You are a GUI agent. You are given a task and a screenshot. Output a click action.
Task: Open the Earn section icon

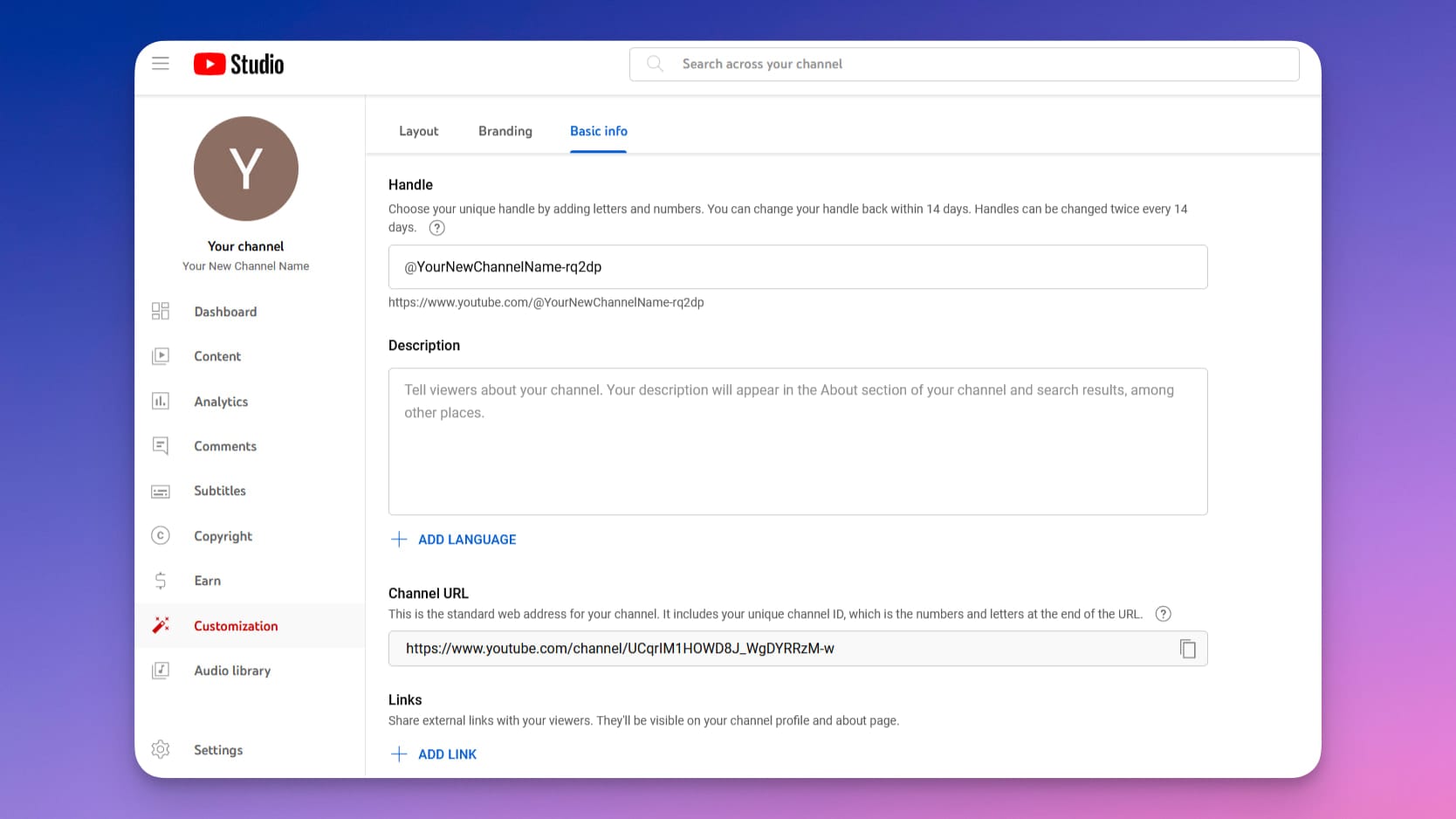pyautogui.click(x=161, y=580)
